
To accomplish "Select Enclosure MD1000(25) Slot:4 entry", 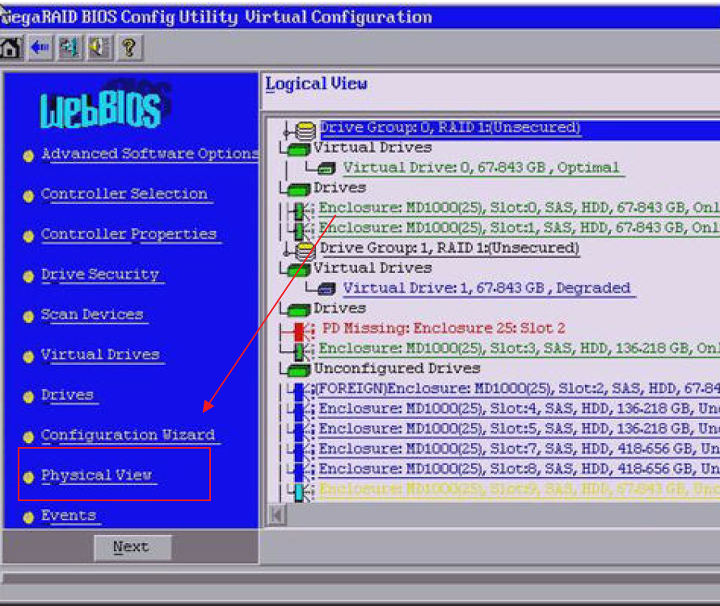I will [519, 409].
